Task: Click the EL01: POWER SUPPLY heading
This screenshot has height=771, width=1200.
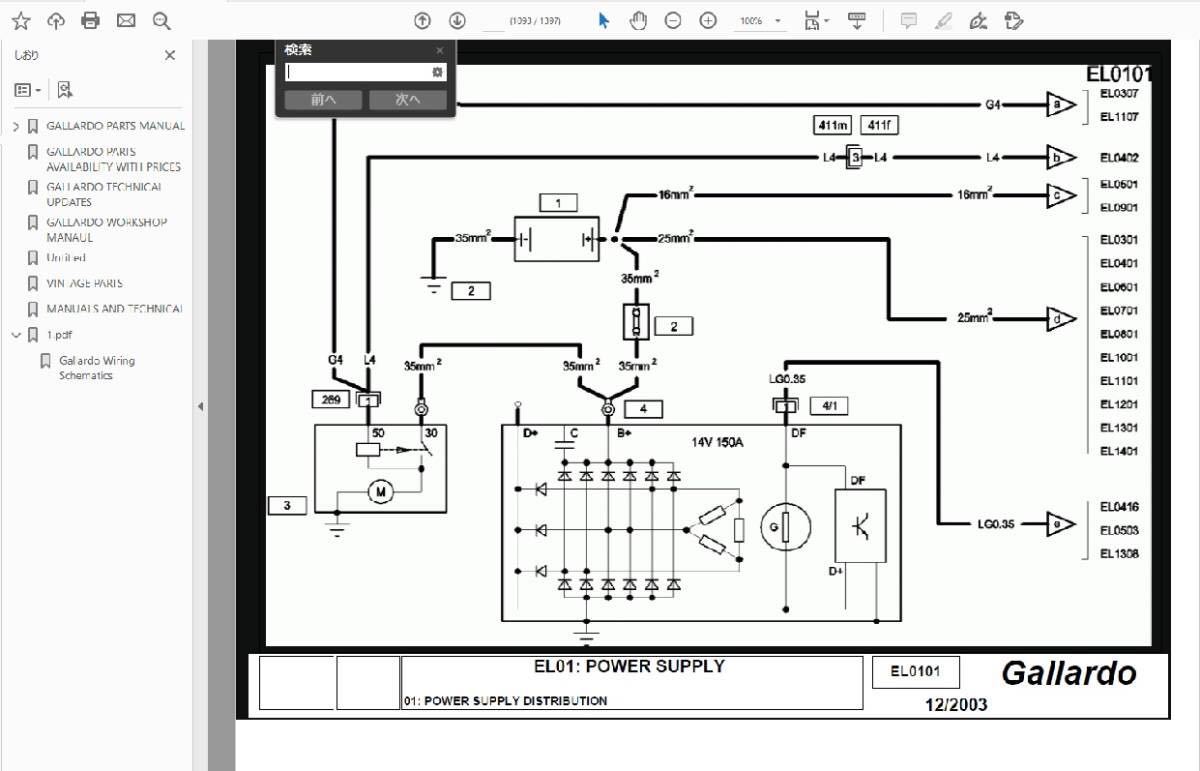Action: 630,666
